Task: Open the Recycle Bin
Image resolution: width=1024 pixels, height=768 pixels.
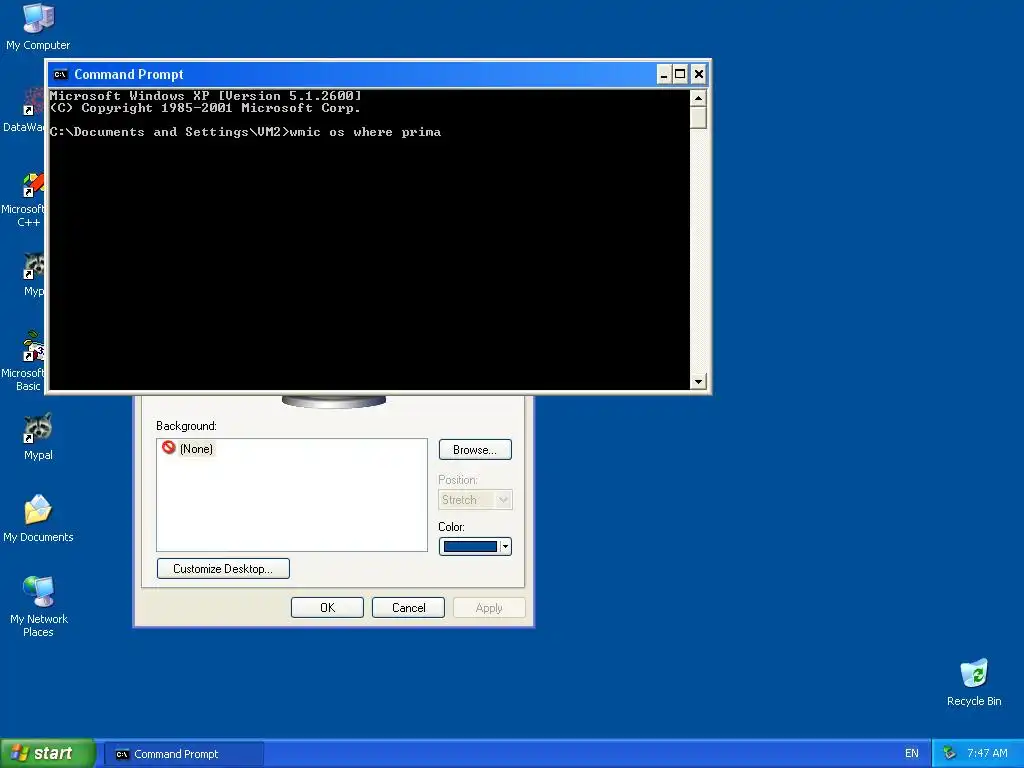Action: pos(974,682)
